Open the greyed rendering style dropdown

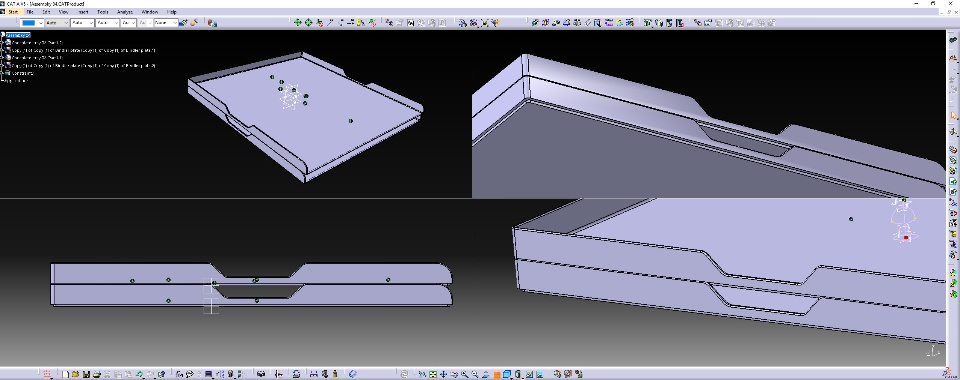click(x=144, y=23)
